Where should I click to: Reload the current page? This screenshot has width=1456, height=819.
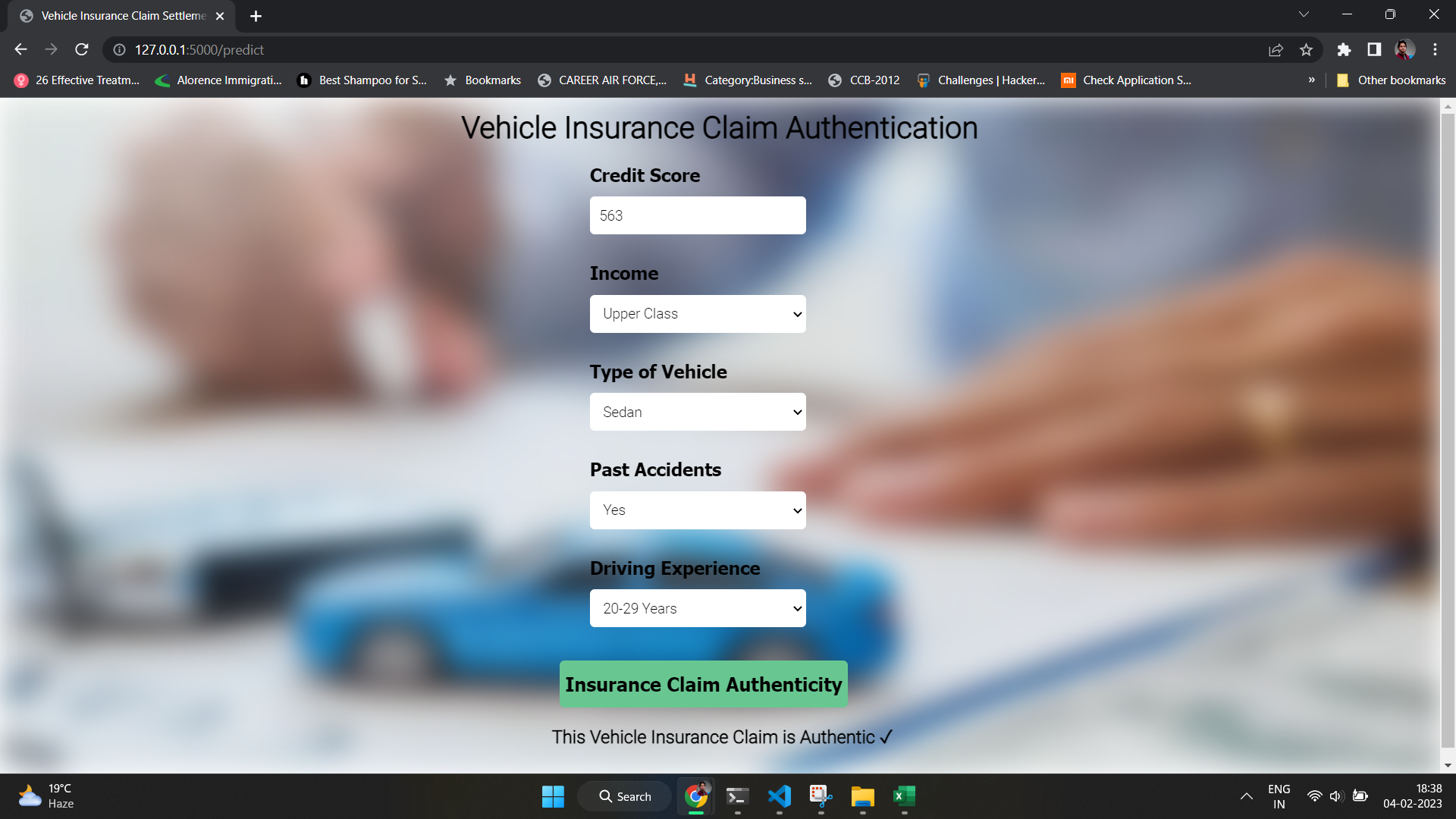[81, 49]
